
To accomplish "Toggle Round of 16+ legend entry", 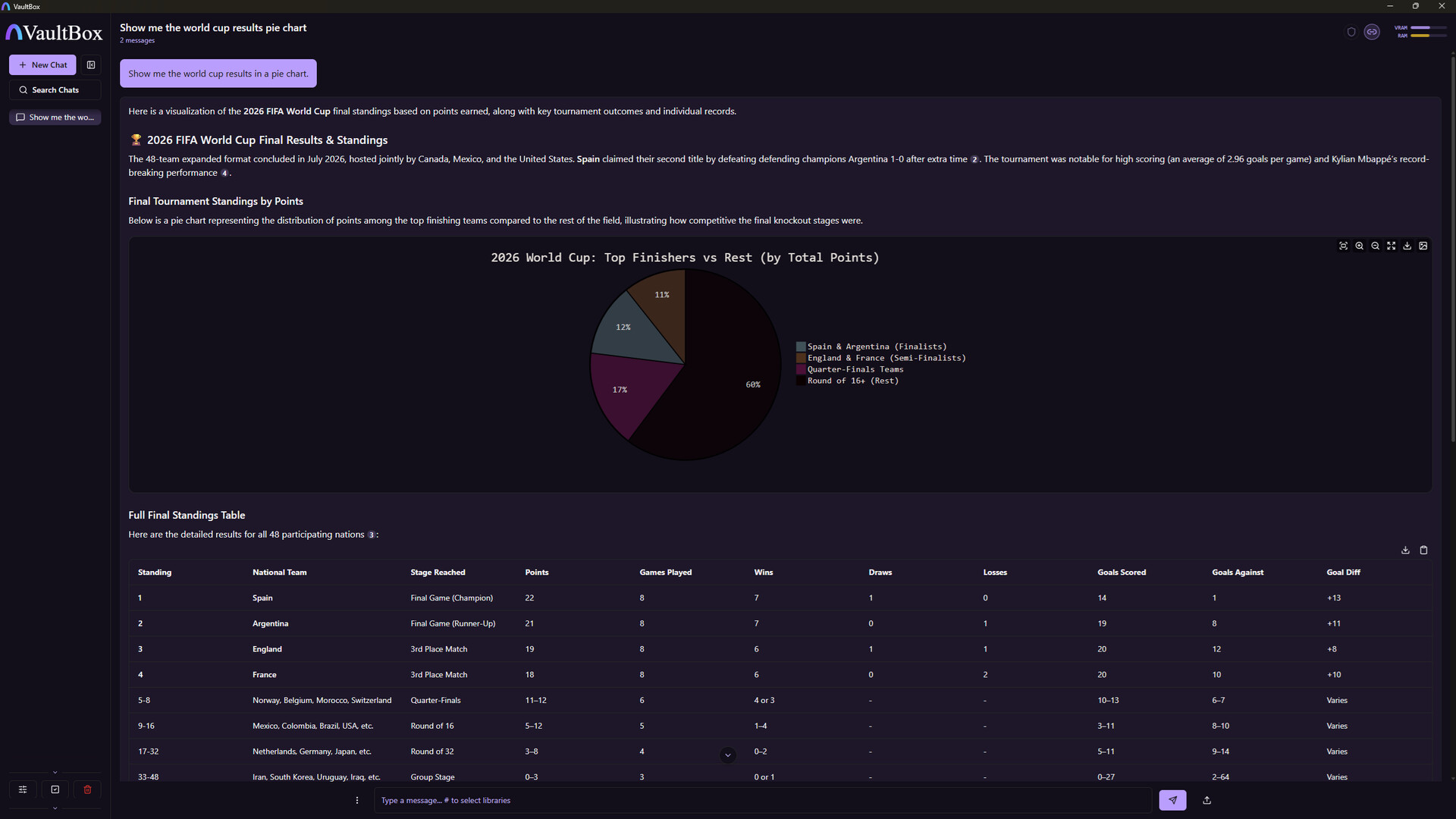I will click(x=848, y=381).
